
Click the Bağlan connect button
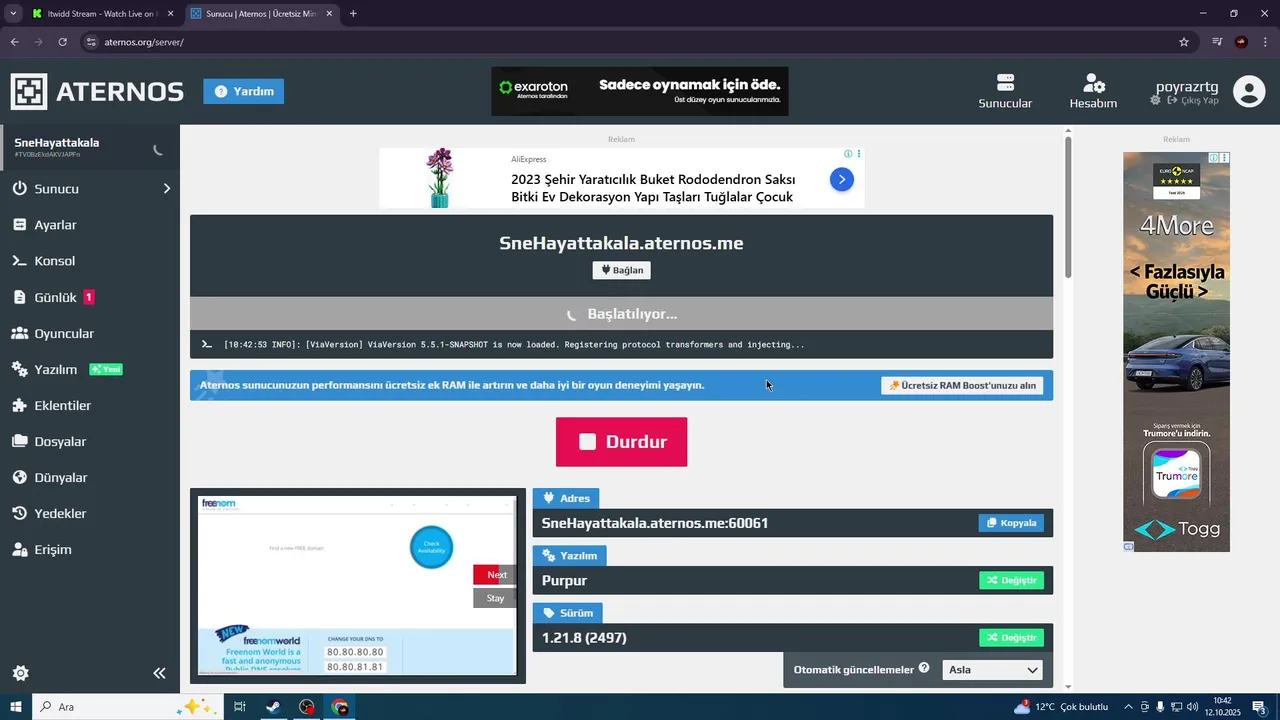coord(621,270)
